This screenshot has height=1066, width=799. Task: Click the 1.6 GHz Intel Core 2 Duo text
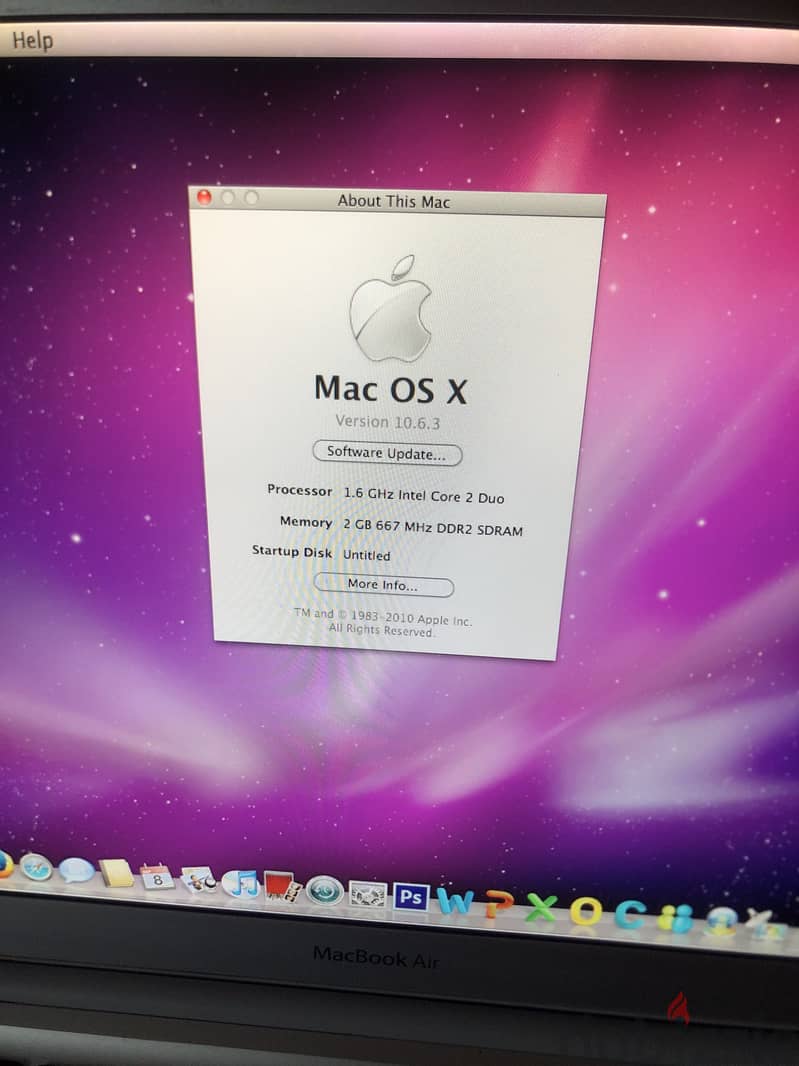424,496
